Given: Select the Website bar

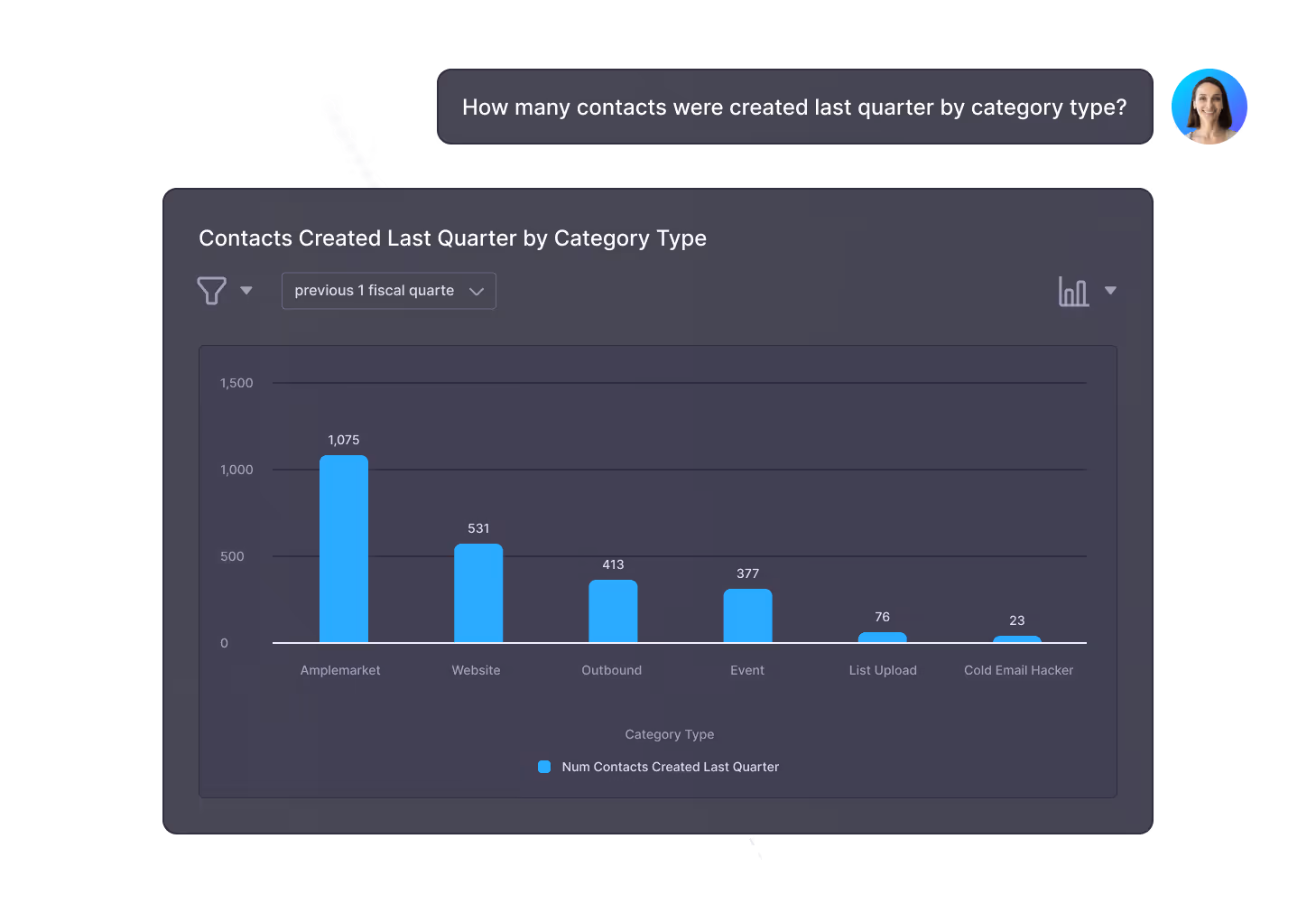Looking at the screenshot, I should click(x=477, y=592).
